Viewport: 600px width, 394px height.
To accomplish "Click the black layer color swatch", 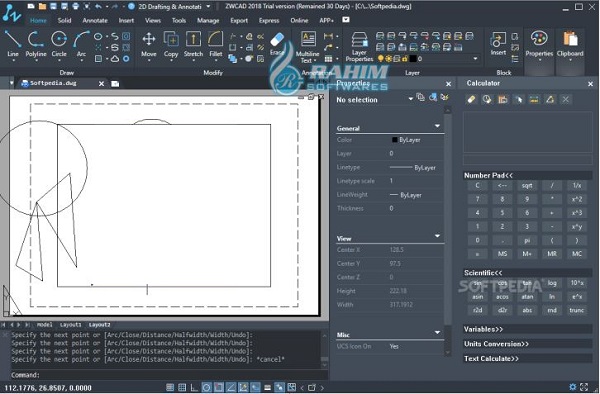I will (x=413, y=59).
